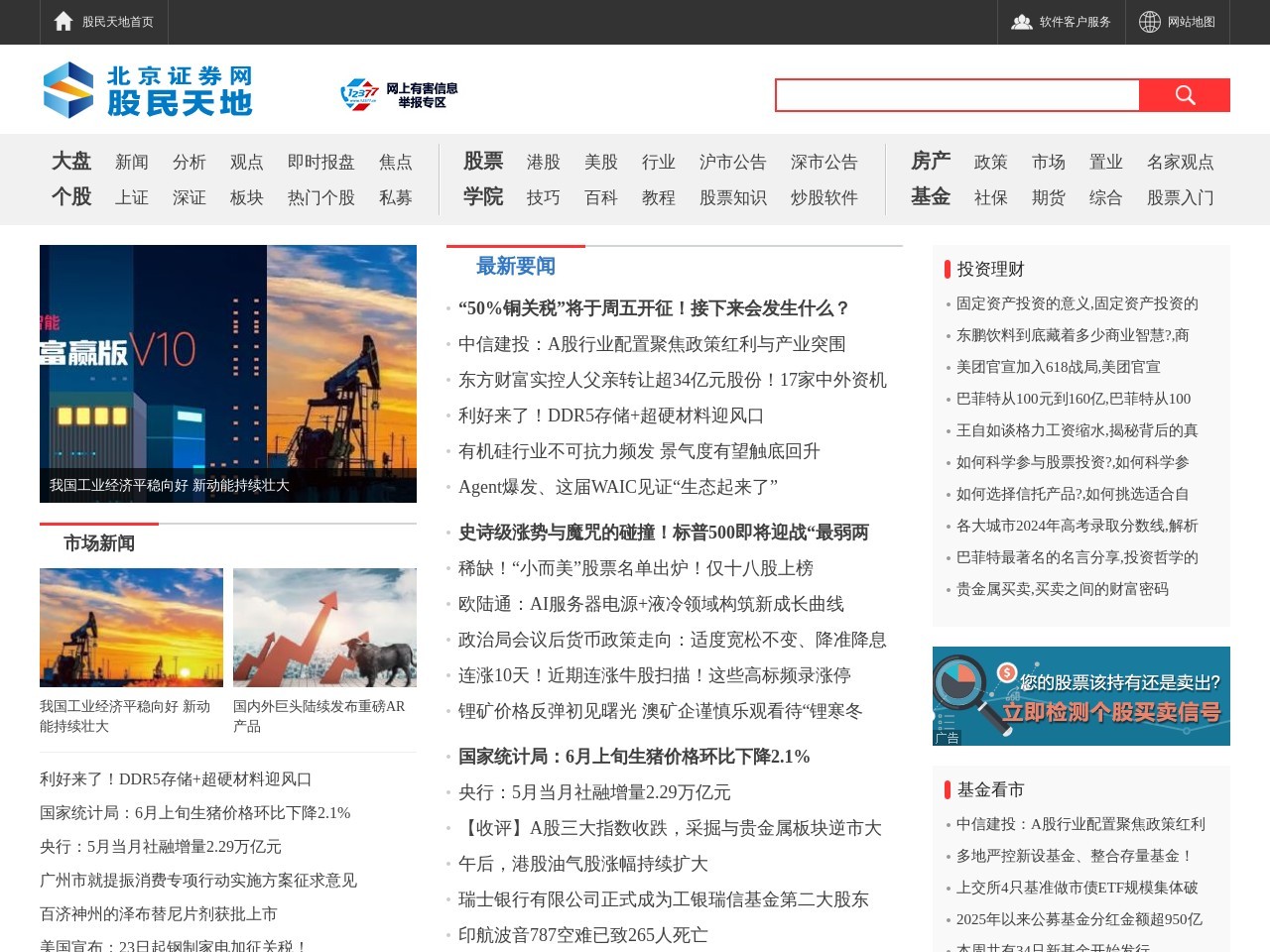Click the 富赢版V10 banner image
This screenshot has width=1270, height=952.
coord(228,374)
